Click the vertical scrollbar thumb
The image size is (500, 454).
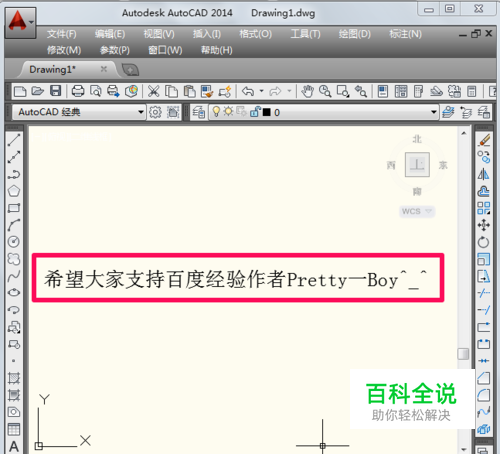coord(463,354)
